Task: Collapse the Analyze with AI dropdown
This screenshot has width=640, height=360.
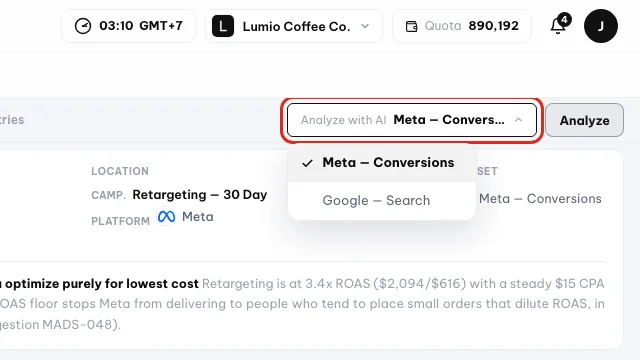Action: [412, 120]
